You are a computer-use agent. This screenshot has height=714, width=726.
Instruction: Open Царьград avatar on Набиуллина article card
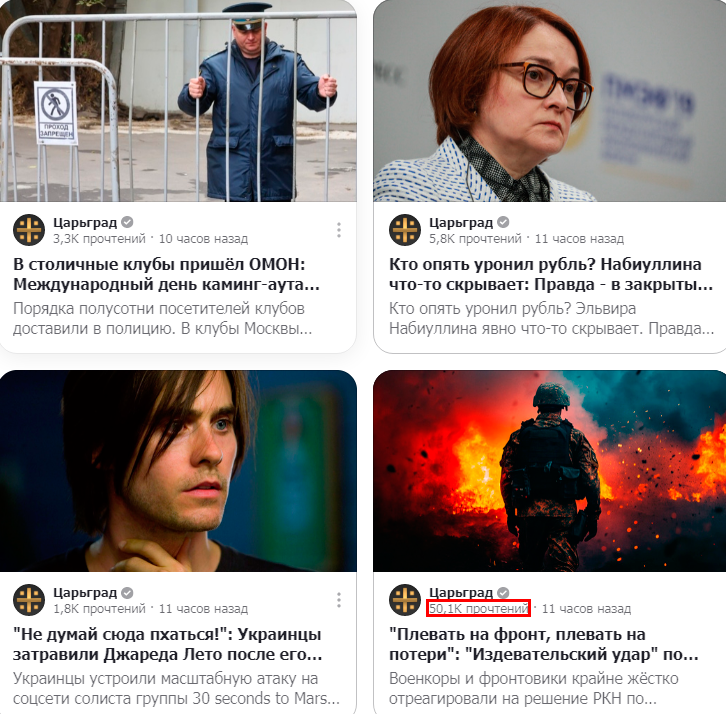(x=405, y=230)
